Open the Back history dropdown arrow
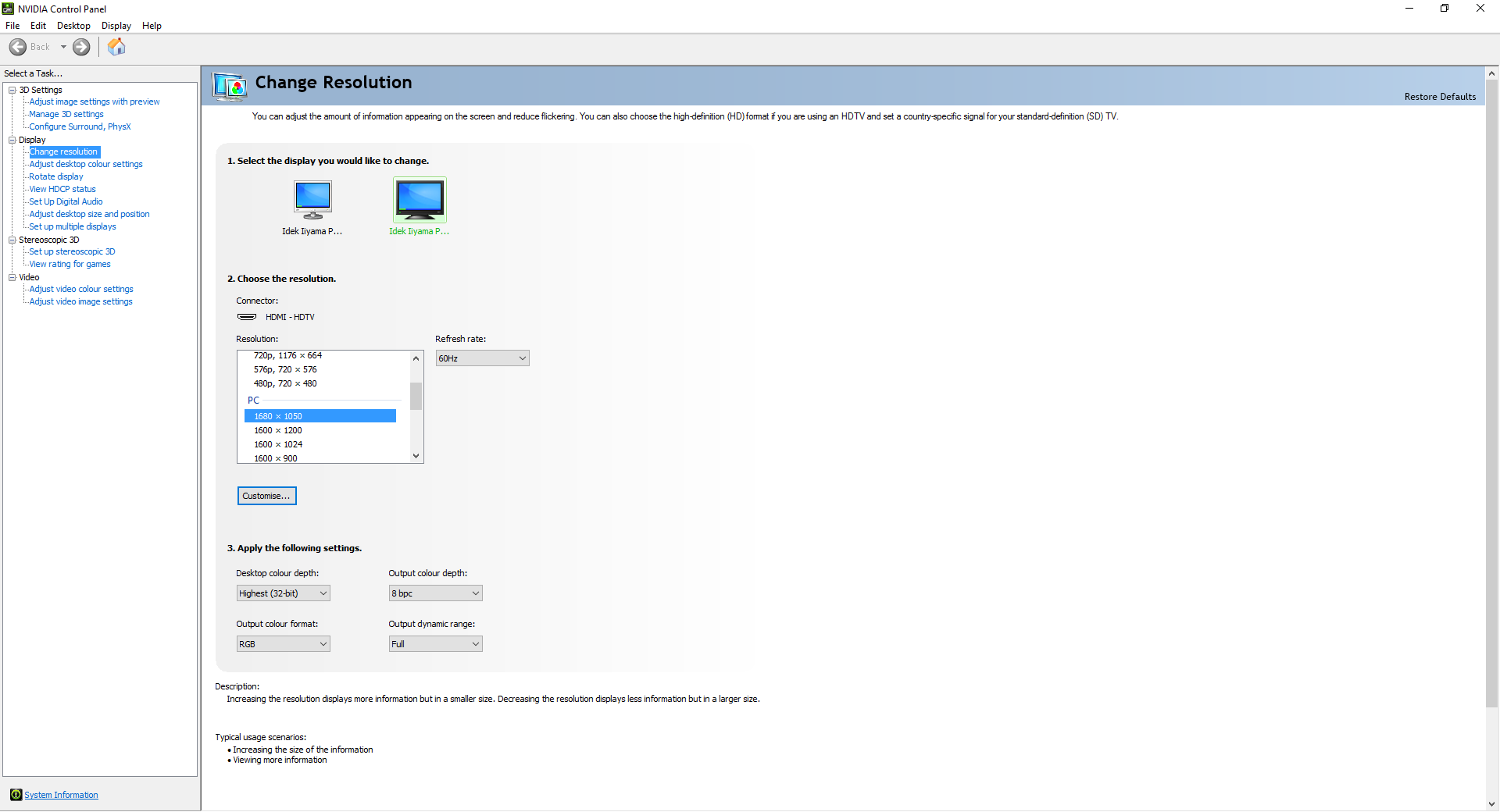1500x812 pixels. coord(63,47)
